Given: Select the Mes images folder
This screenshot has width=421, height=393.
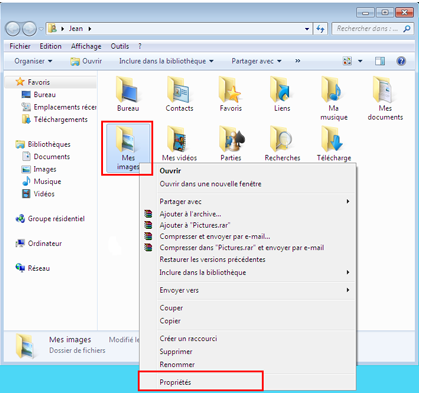Looking at the screenshot, I should pyautogui.click(x=128, y=148).
